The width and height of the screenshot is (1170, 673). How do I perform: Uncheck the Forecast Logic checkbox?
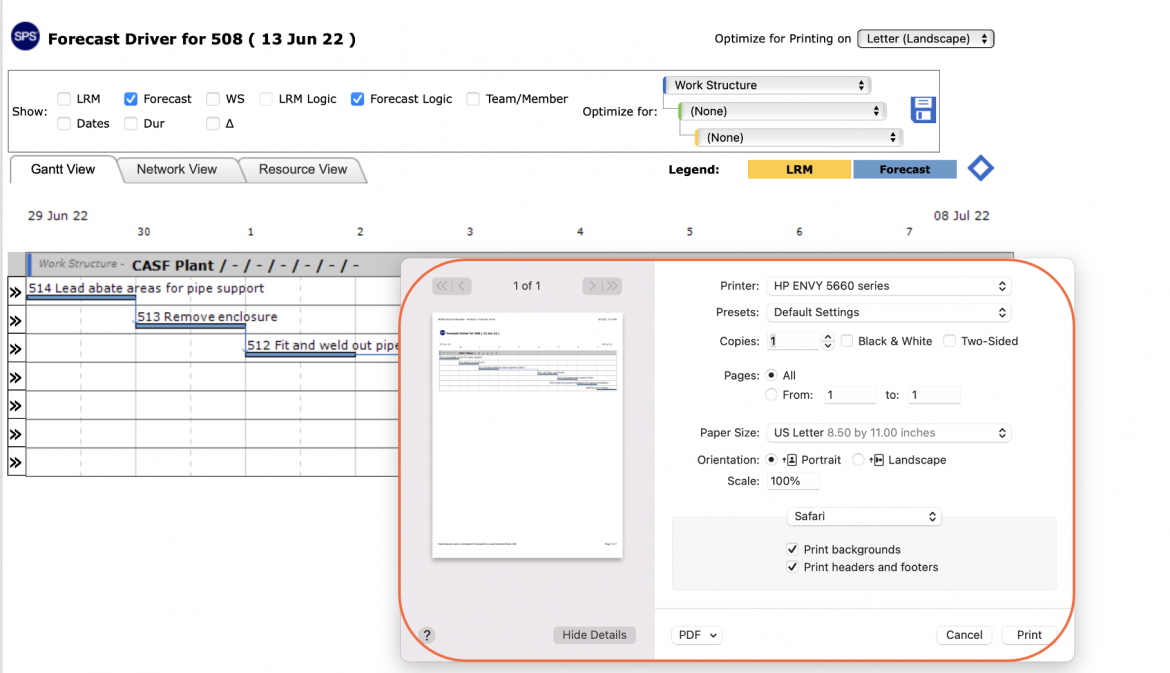click(x=357, y=98)
